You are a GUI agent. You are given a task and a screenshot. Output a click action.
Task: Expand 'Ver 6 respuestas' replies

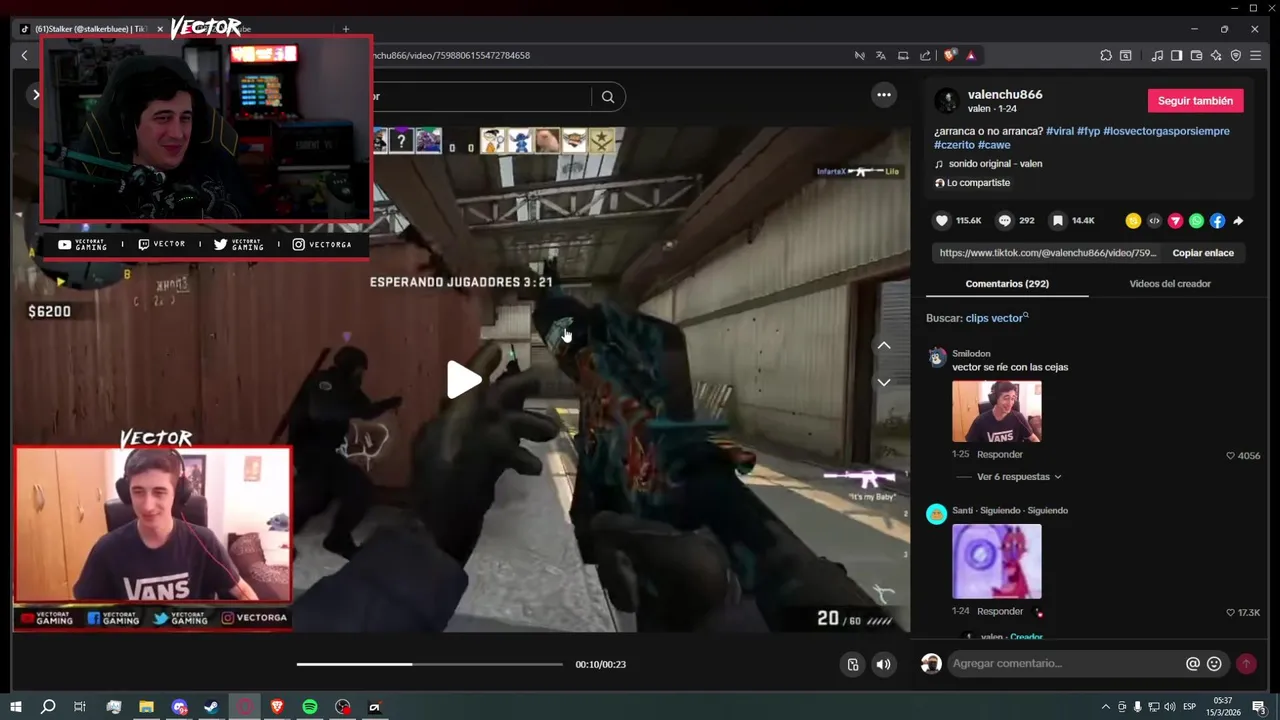pos(1019,477)
